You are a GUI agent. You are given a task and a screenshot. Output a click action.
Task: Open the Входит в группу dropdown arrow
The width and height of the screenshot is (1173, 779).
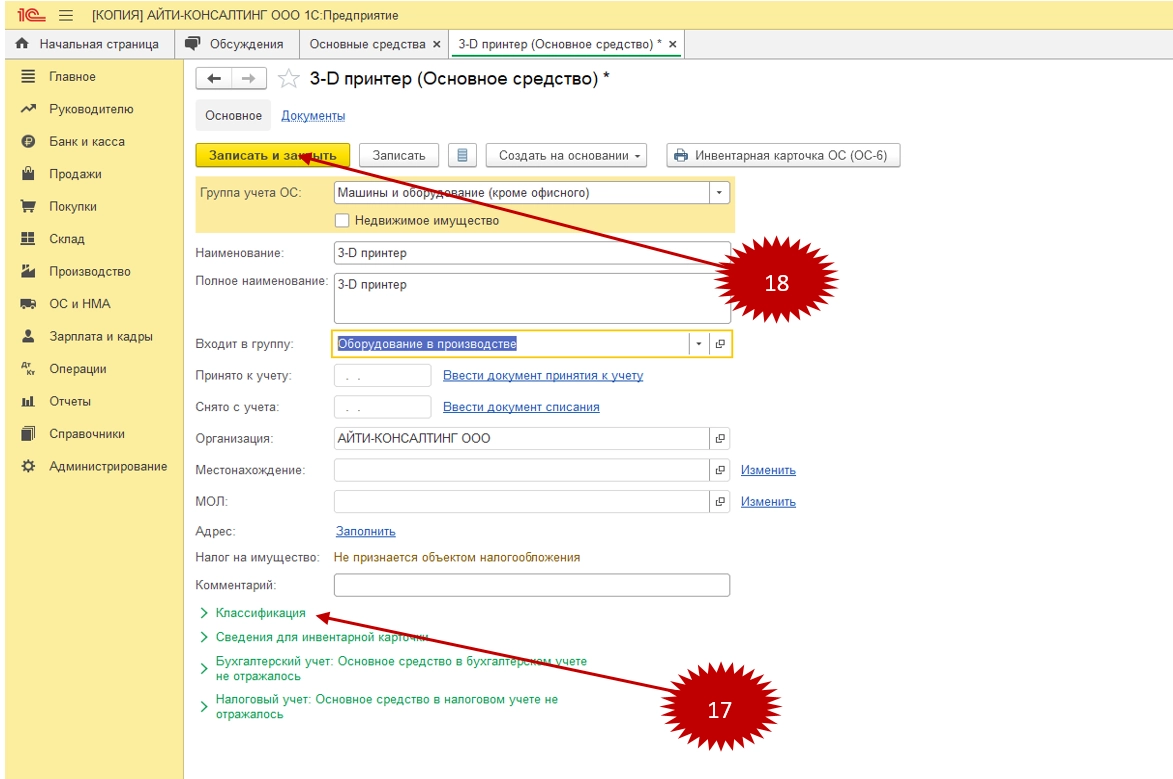699,343
